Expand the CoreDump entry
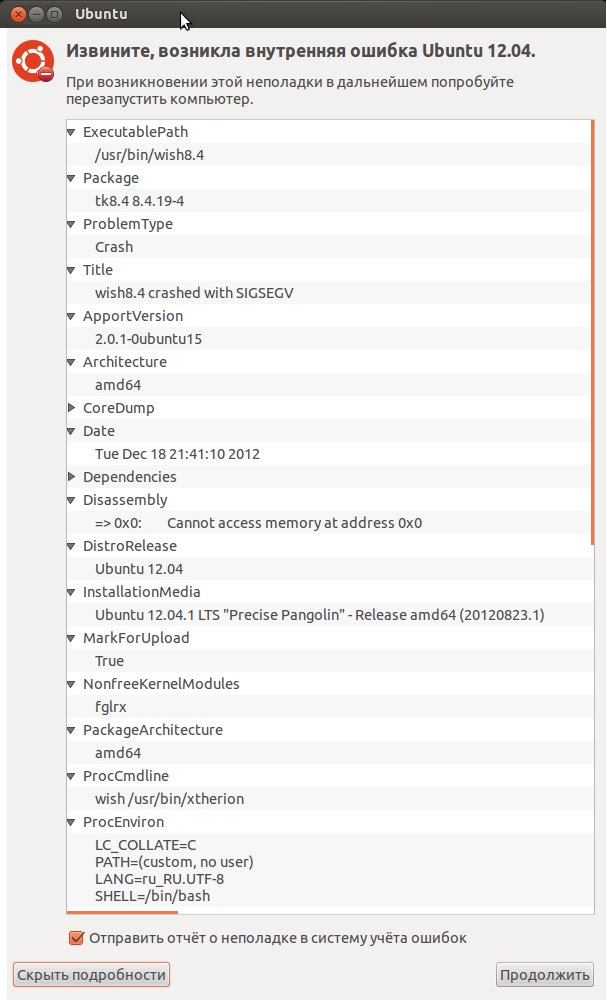This screenshot has width=607, height=1000. point(71,408)
